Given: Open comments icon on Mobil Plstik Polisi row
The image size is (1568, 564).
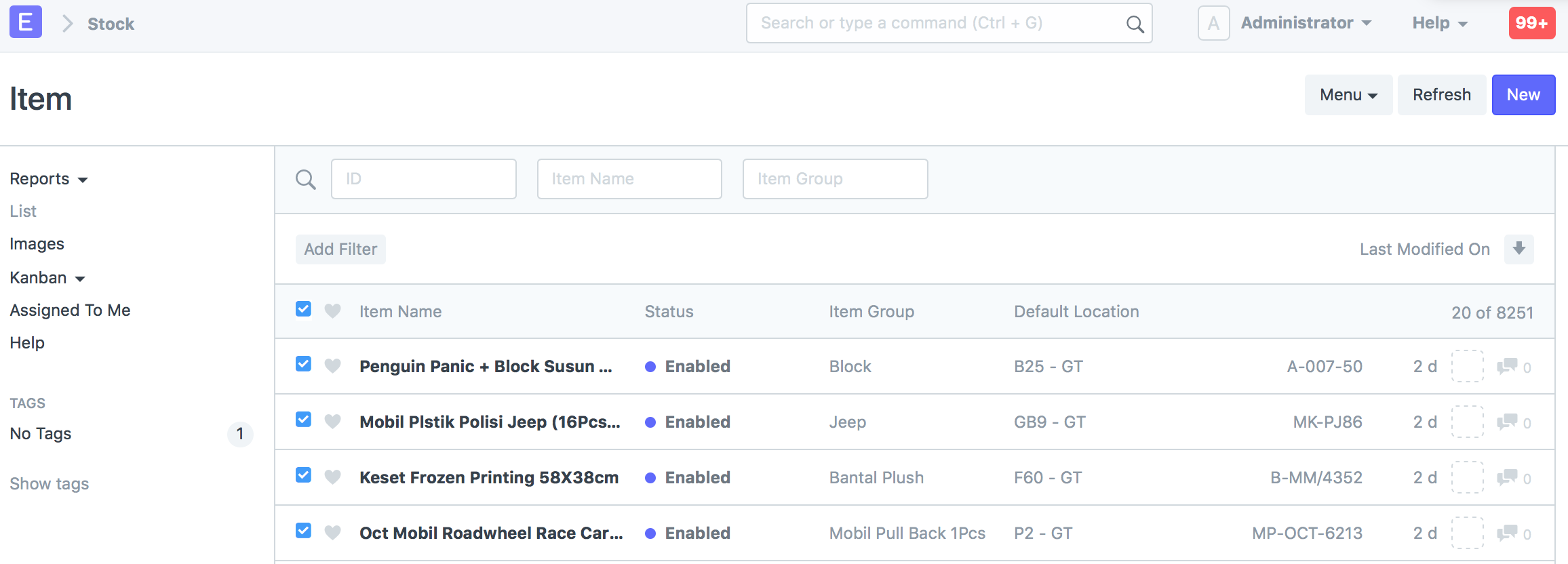Looking at the screenshot, I should click(x=1508, y=422).
